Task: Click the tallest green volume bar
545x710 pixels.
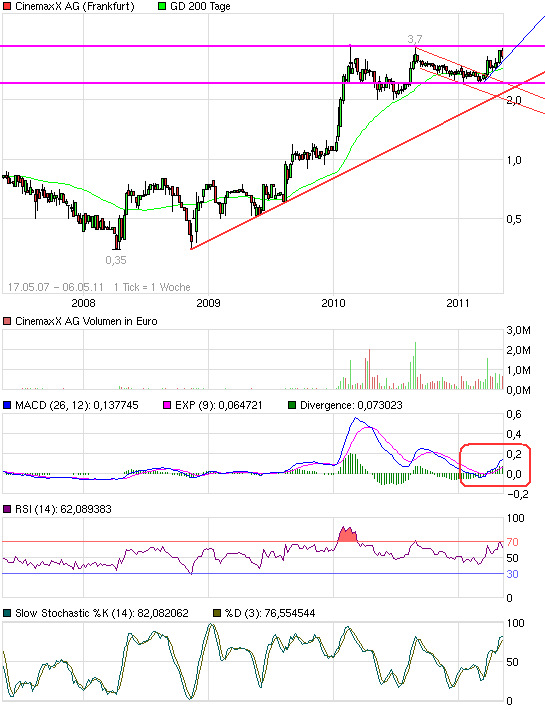Action: [415, 366]
